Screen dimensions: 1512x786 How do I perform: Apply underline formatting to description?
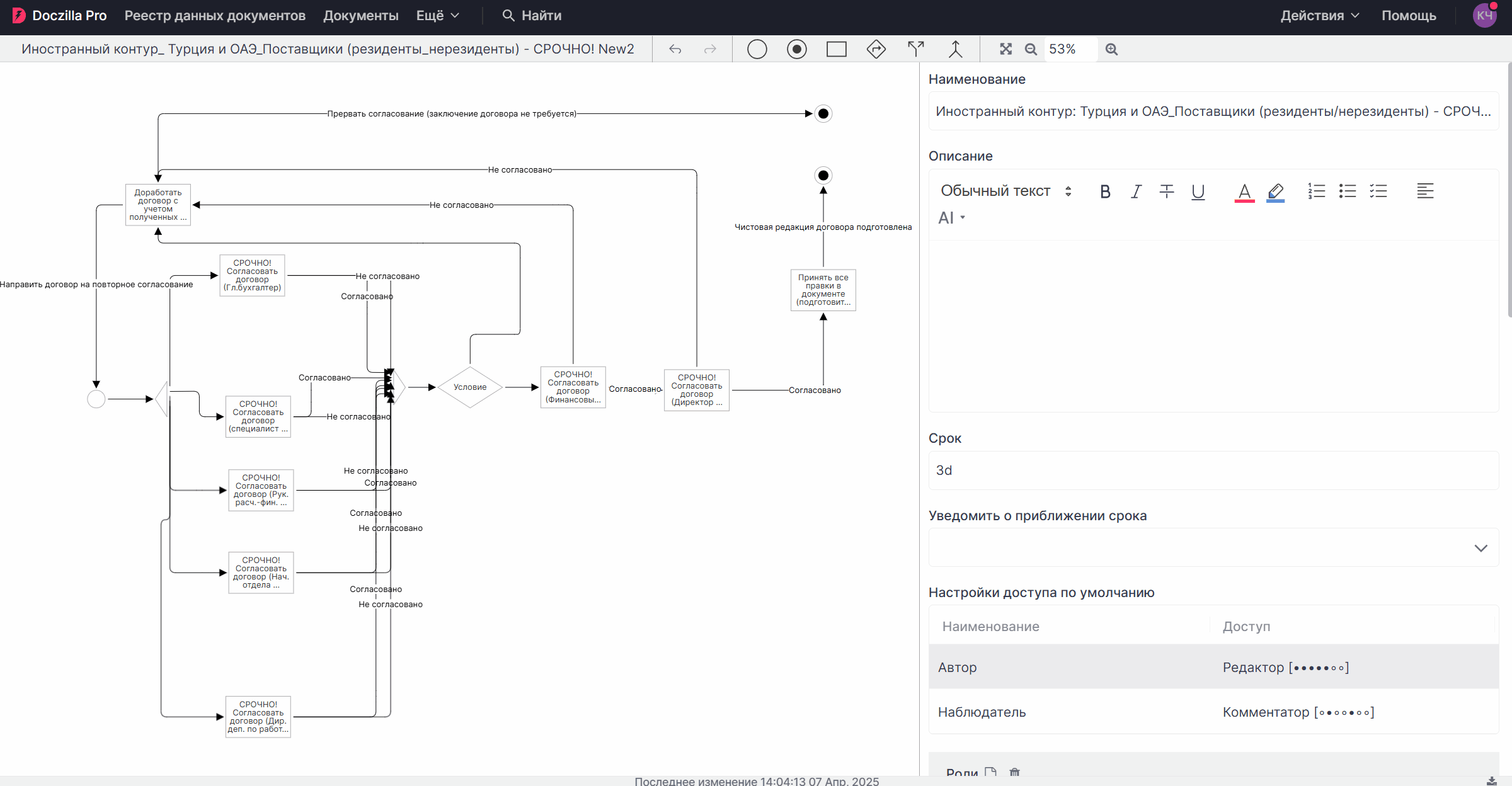tap(1198, 191)
